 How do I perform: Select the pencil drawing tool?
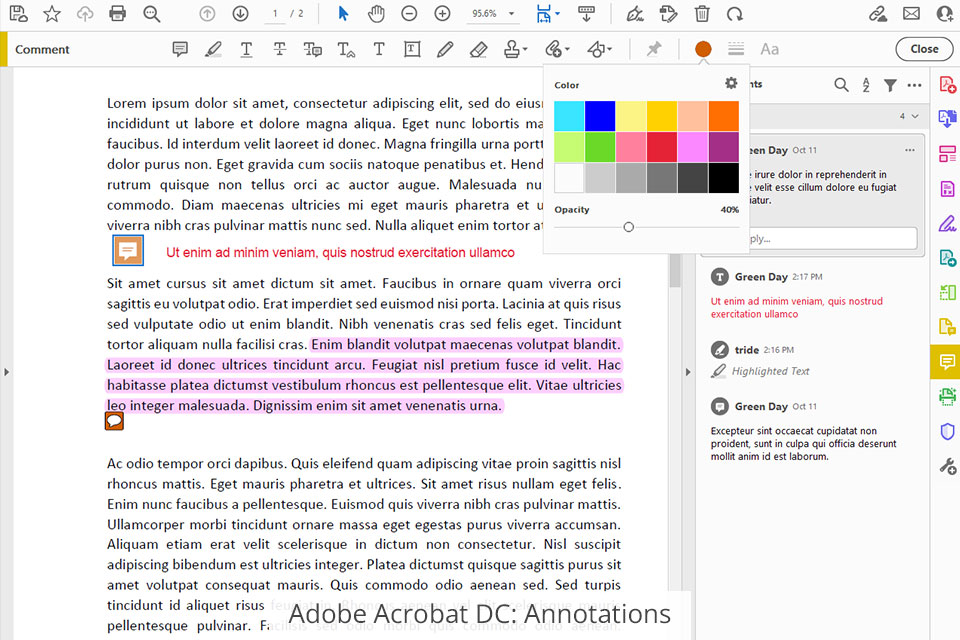(x=445, y=49)
